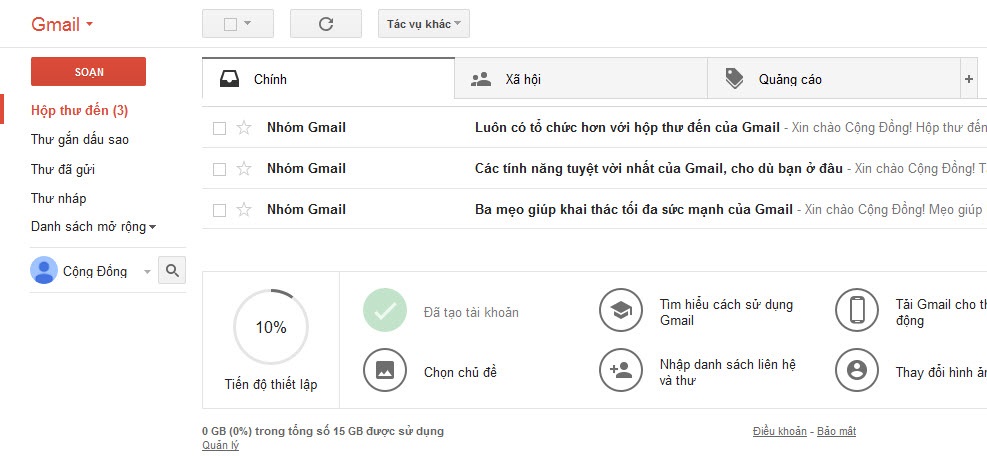Open email 'Ba mẹo giúp khai thác tối đa'
Image resolution: width=987 pixels, height=456 pixels.
click(x=634, y=210)
